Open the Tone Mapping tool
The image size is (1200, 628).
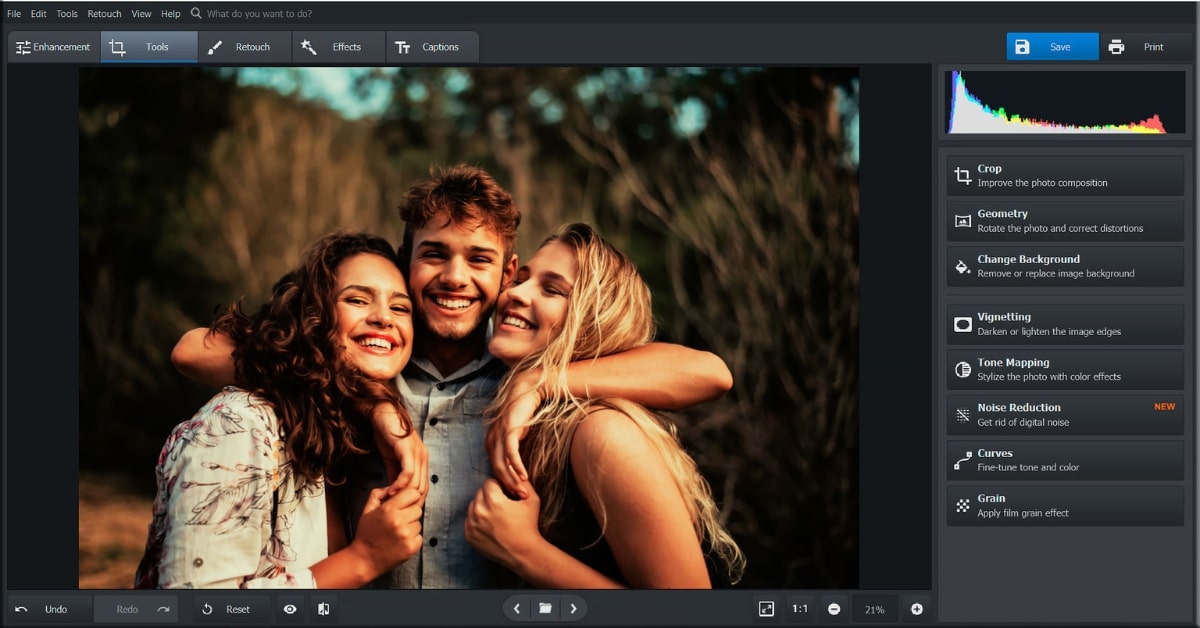(1065, 369)
